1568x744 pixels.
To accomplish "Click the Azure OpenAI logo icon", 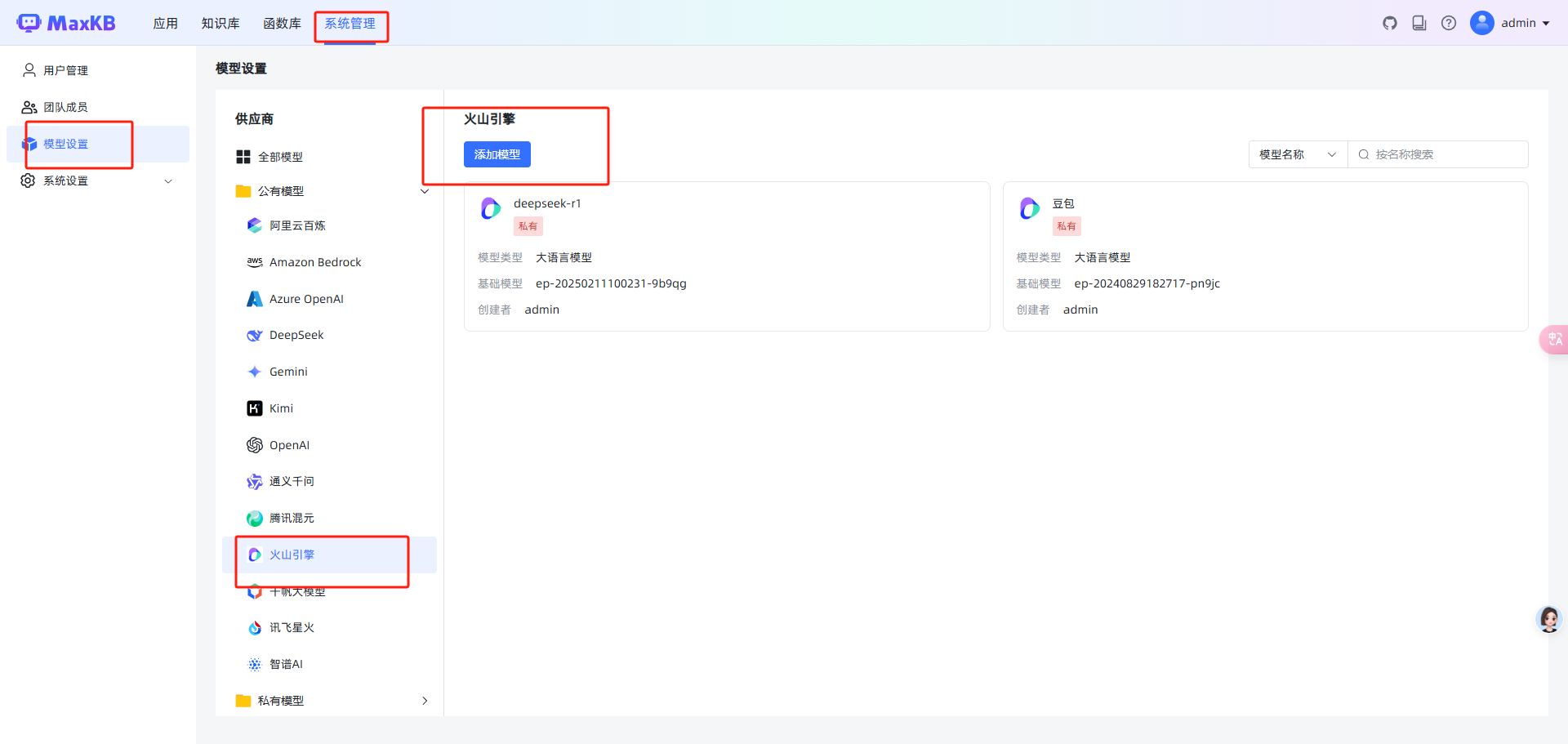I will pos(255,299).
